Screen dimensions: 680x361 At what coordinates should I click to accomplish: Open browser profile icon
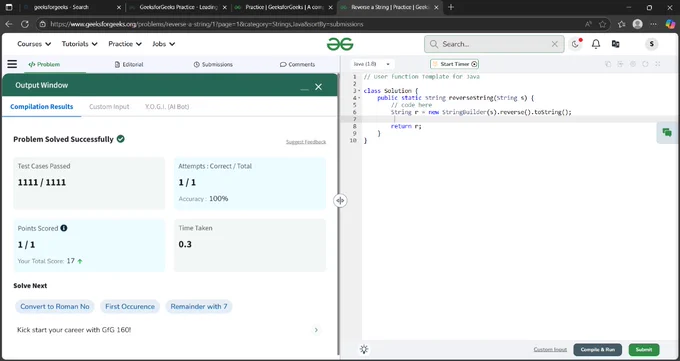click(638, 24)
